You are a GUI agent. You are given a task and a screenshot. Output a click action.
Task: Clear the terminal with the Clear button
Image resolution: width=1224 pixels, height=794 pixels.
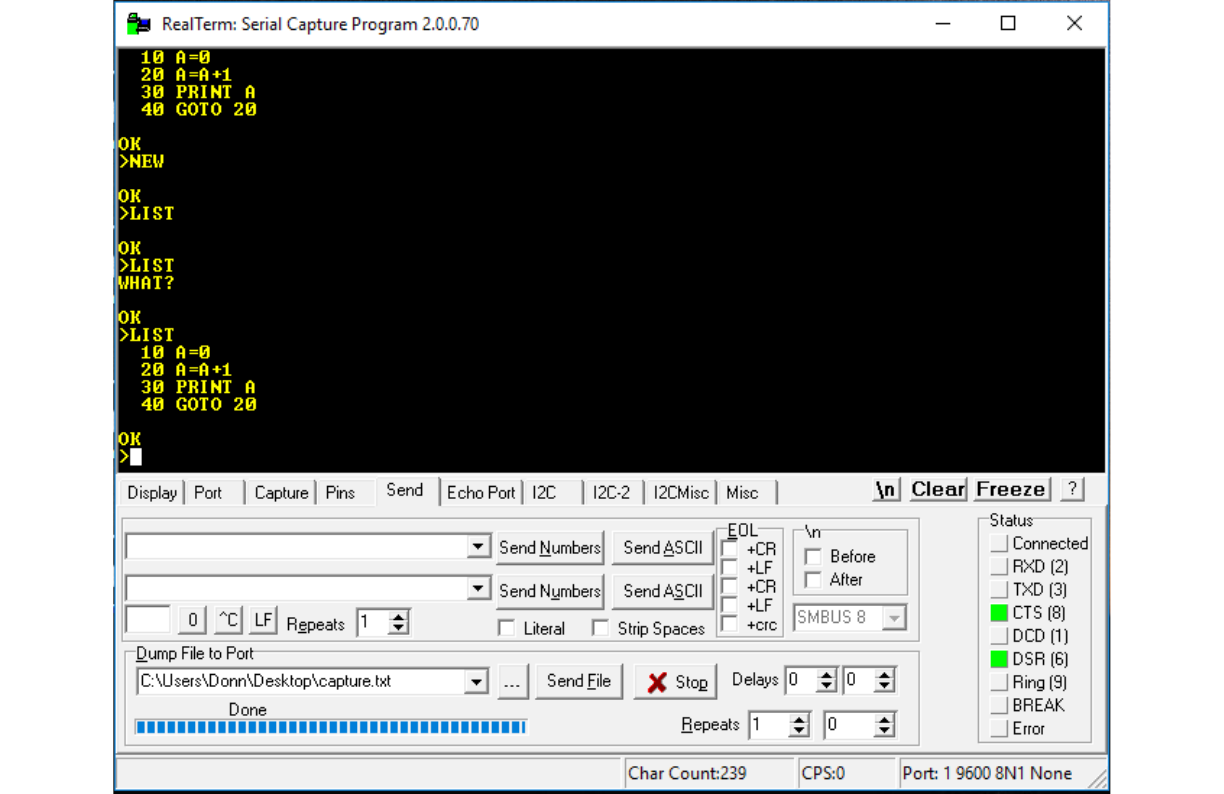(938, 489)
